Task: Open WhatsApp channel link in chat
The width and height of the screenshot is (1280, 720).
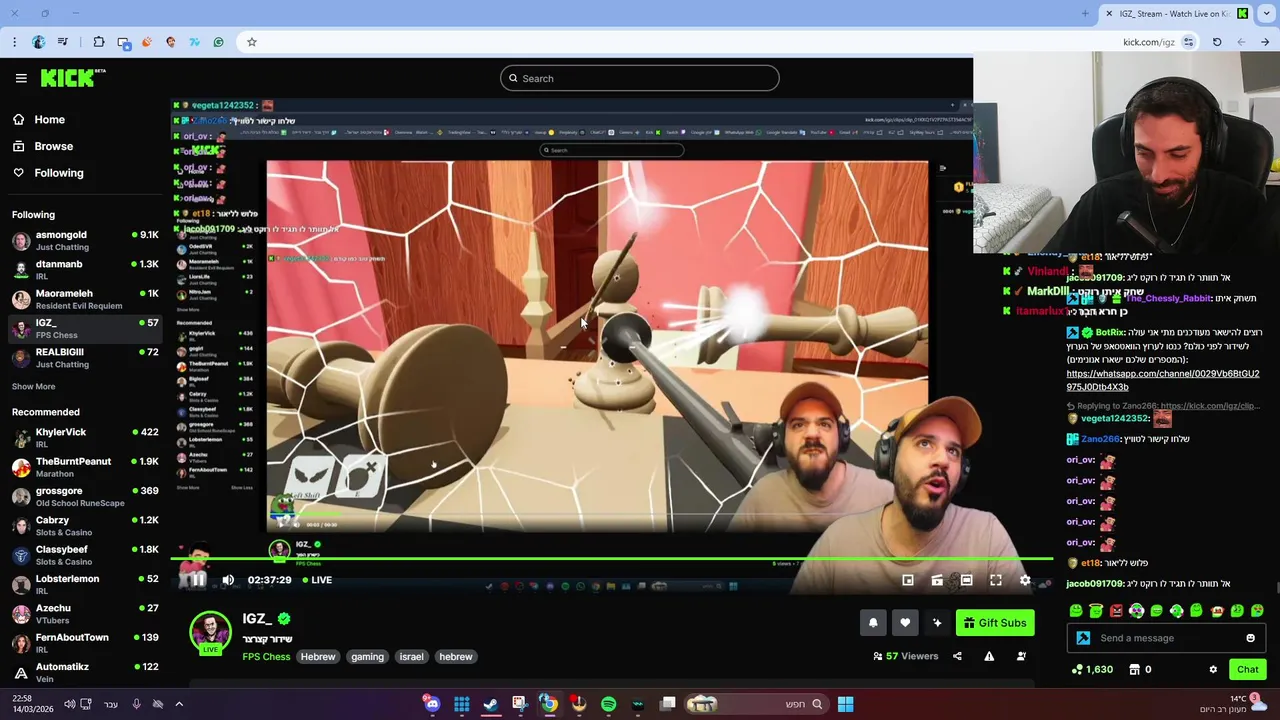Action: [x=1163, y=380]
